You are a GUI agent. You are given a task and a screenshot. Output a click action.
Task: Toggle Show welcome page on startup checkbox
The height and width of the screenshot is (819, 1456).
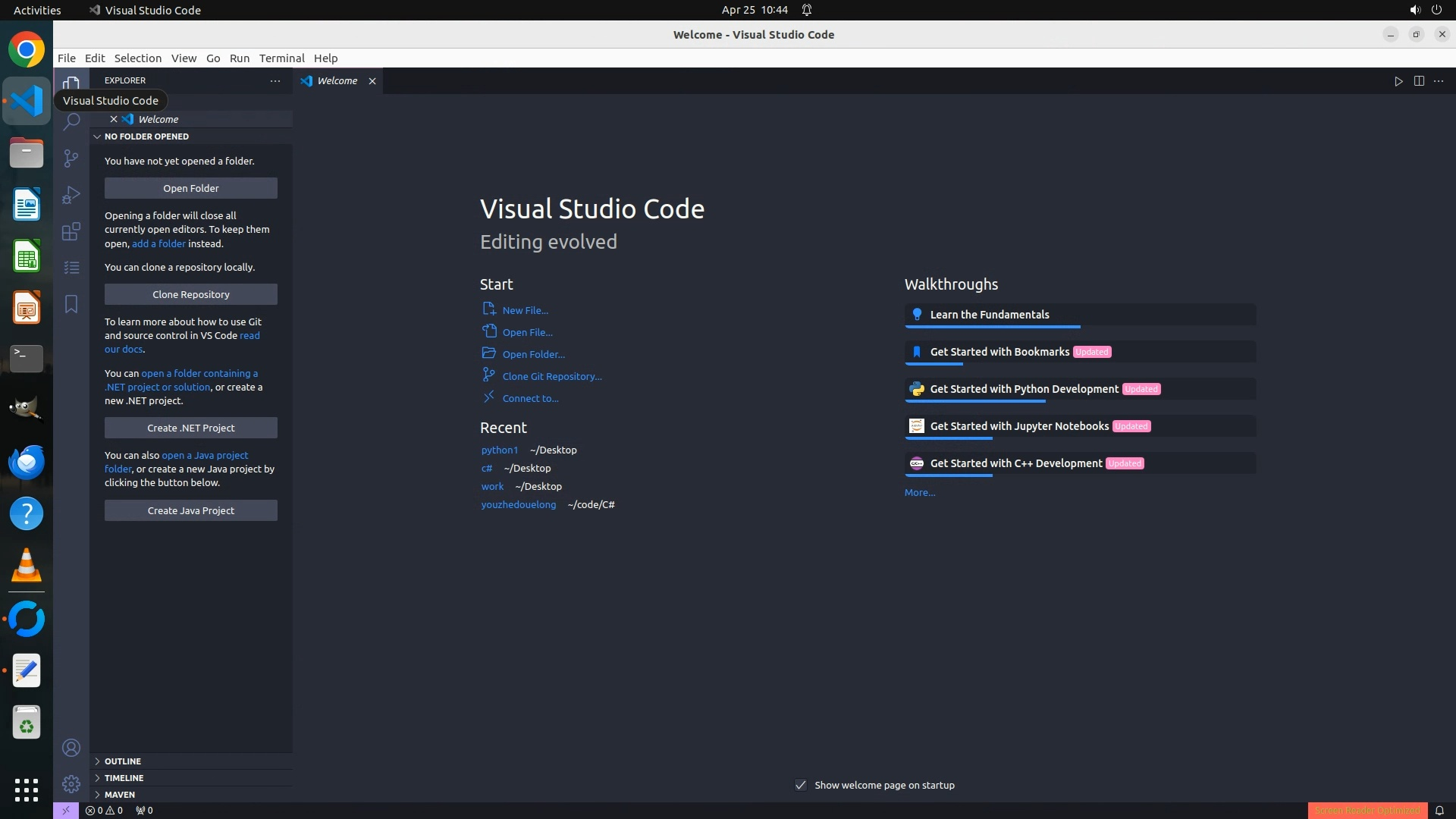(x=801, y=785)
